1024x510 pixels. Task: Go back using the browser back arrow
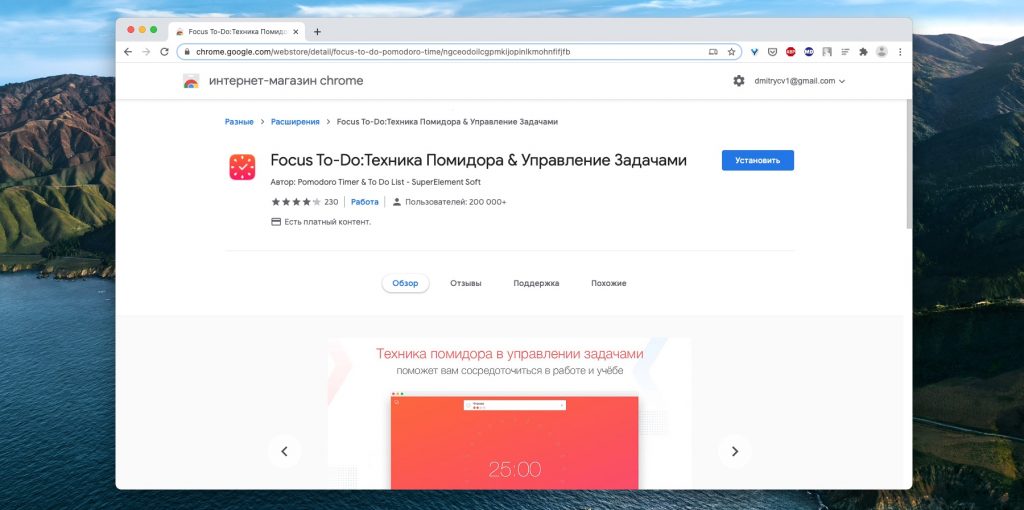[x=128, y=52]
